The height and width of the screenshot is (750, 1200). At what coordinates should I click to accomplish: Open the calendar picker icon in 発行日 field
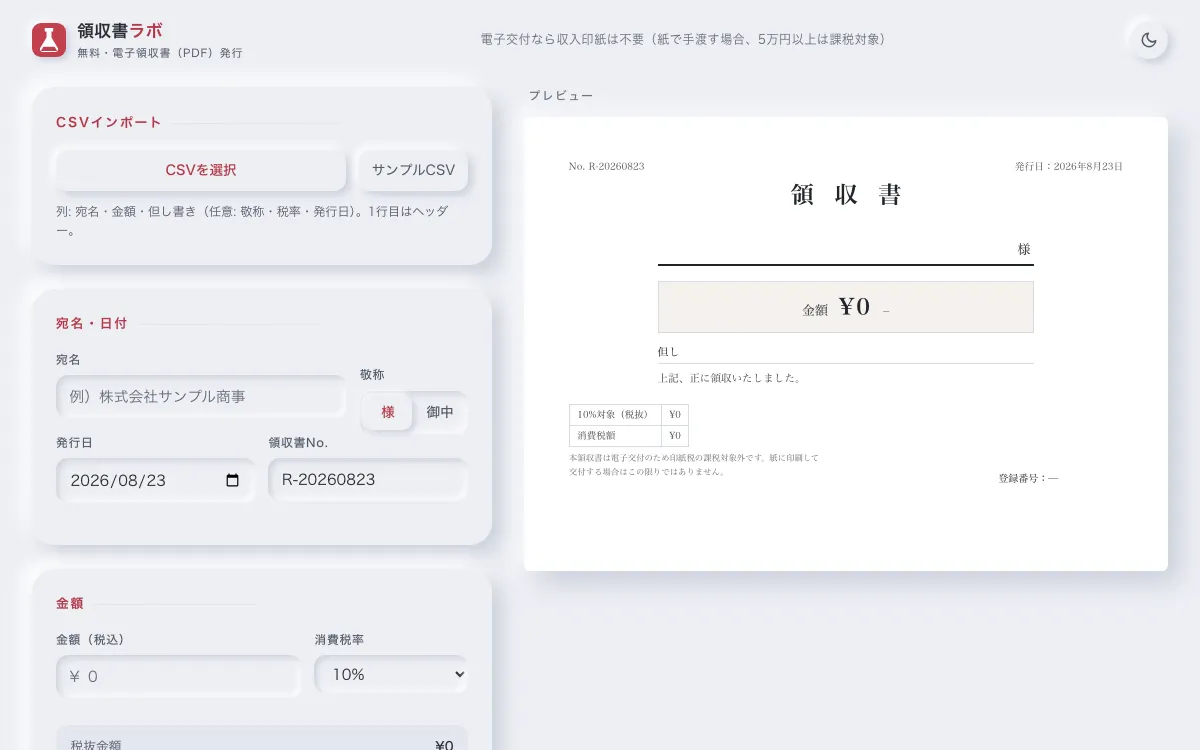(x=233, y=480)
